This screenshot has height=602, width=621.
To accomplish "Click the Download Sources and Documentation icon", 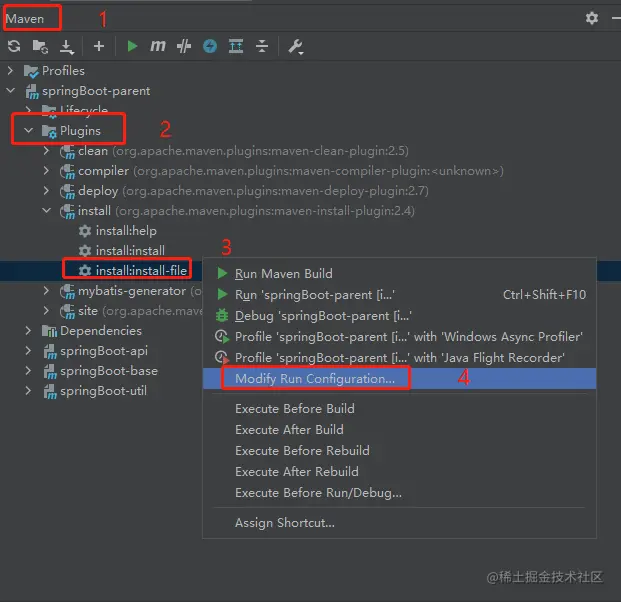I will 67,47.
